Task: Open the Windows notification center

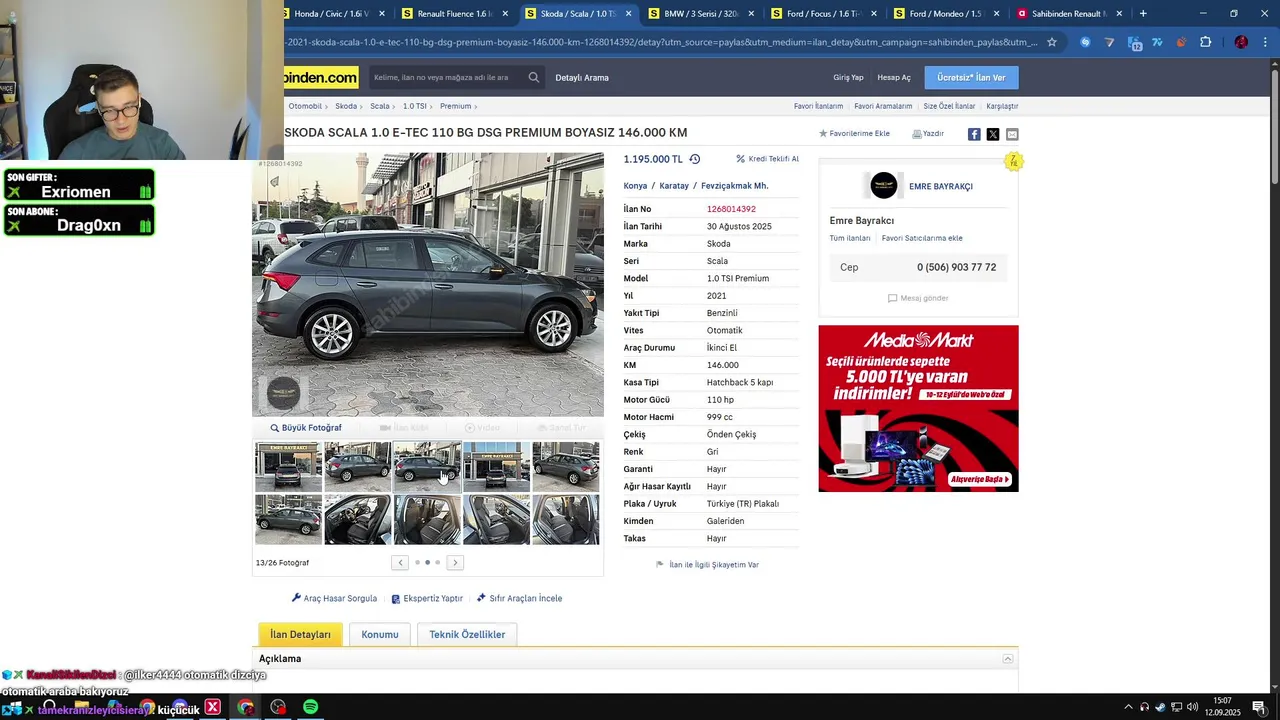Action: point(1259,707)
